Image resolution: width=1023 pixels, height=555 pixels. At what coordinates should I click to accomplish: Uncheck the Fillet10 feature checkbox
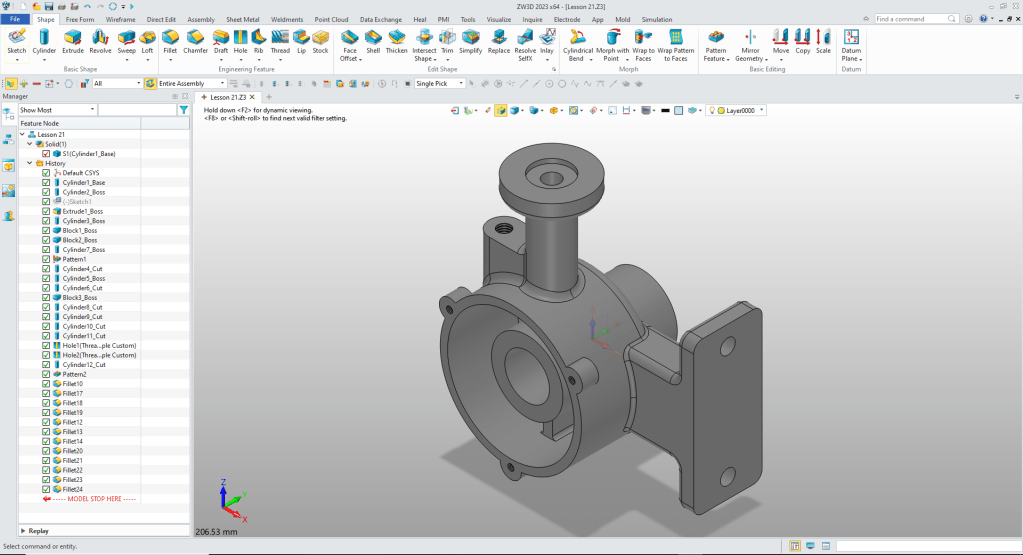46,384
